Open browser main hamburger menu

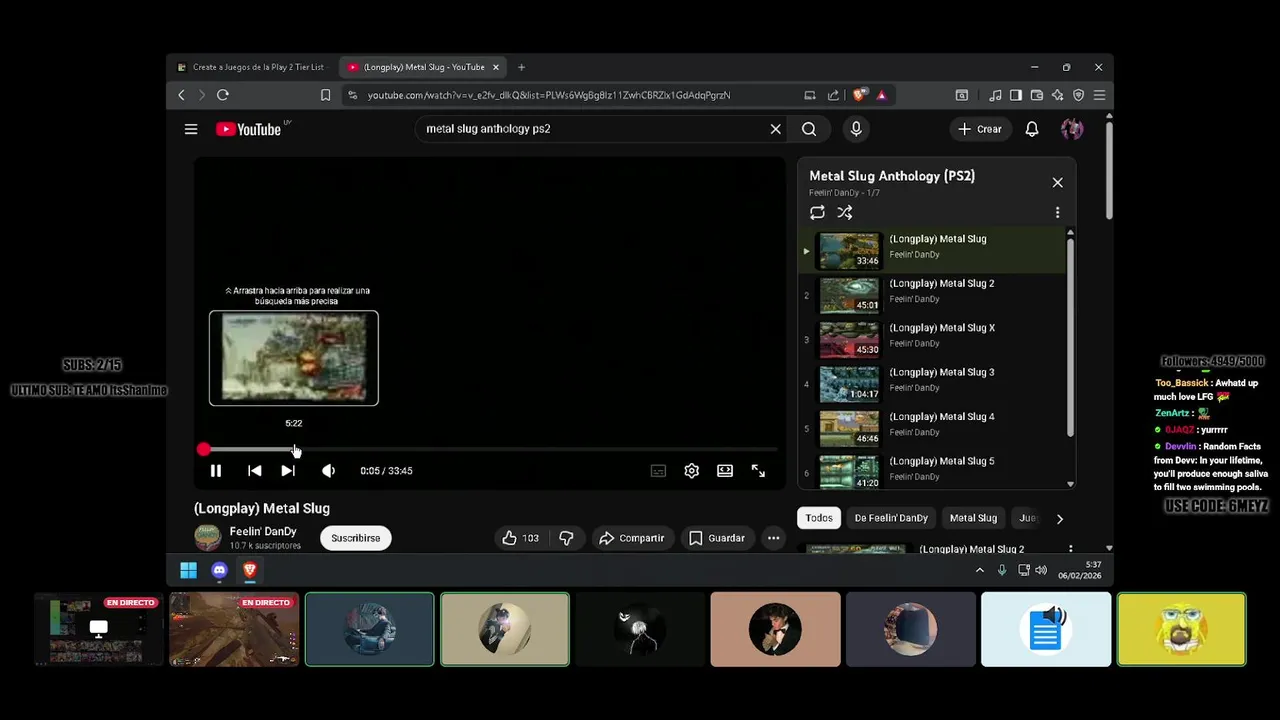click(1099, 95)
